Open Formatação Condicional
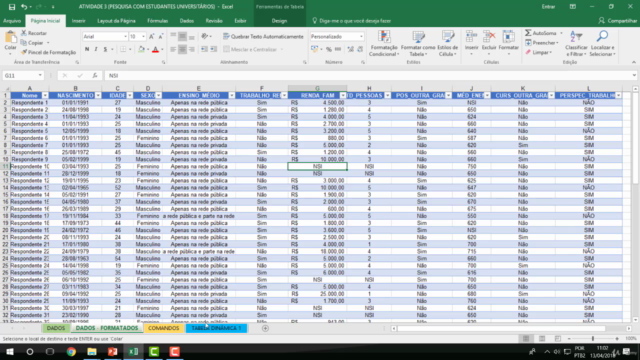Screen dimensions: 640x360 384,44
